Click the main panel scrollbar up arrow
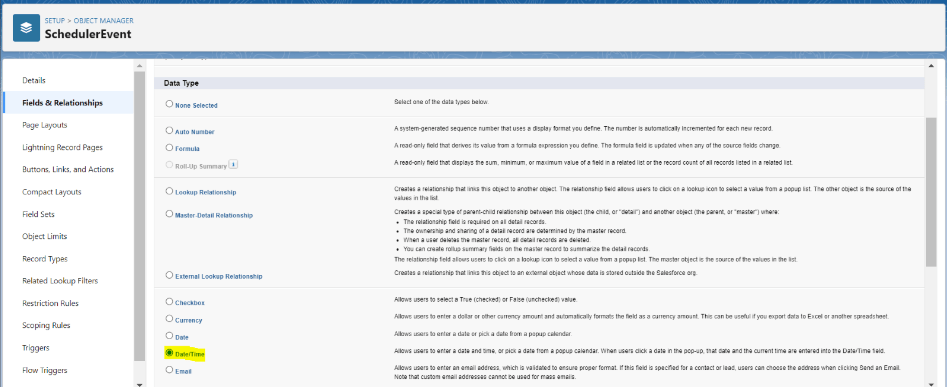This screenshot has height=387, width=947. [931, 65]
